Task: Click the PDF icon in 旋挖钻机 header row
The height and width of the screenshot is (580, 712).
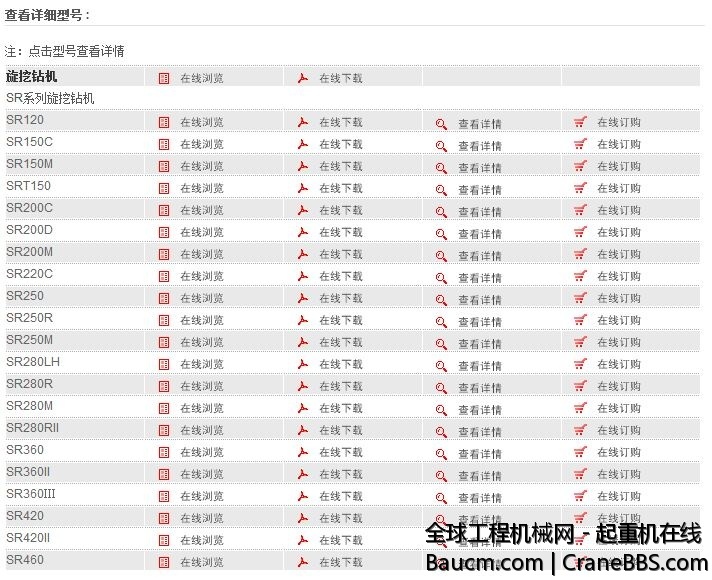Action: coord(302,78)
